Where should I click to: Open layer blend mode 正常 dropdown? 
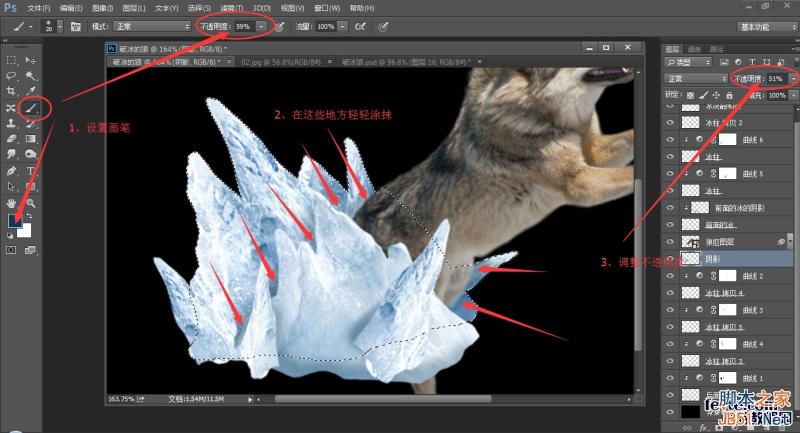pyautogui.click(x=696, y=79)
